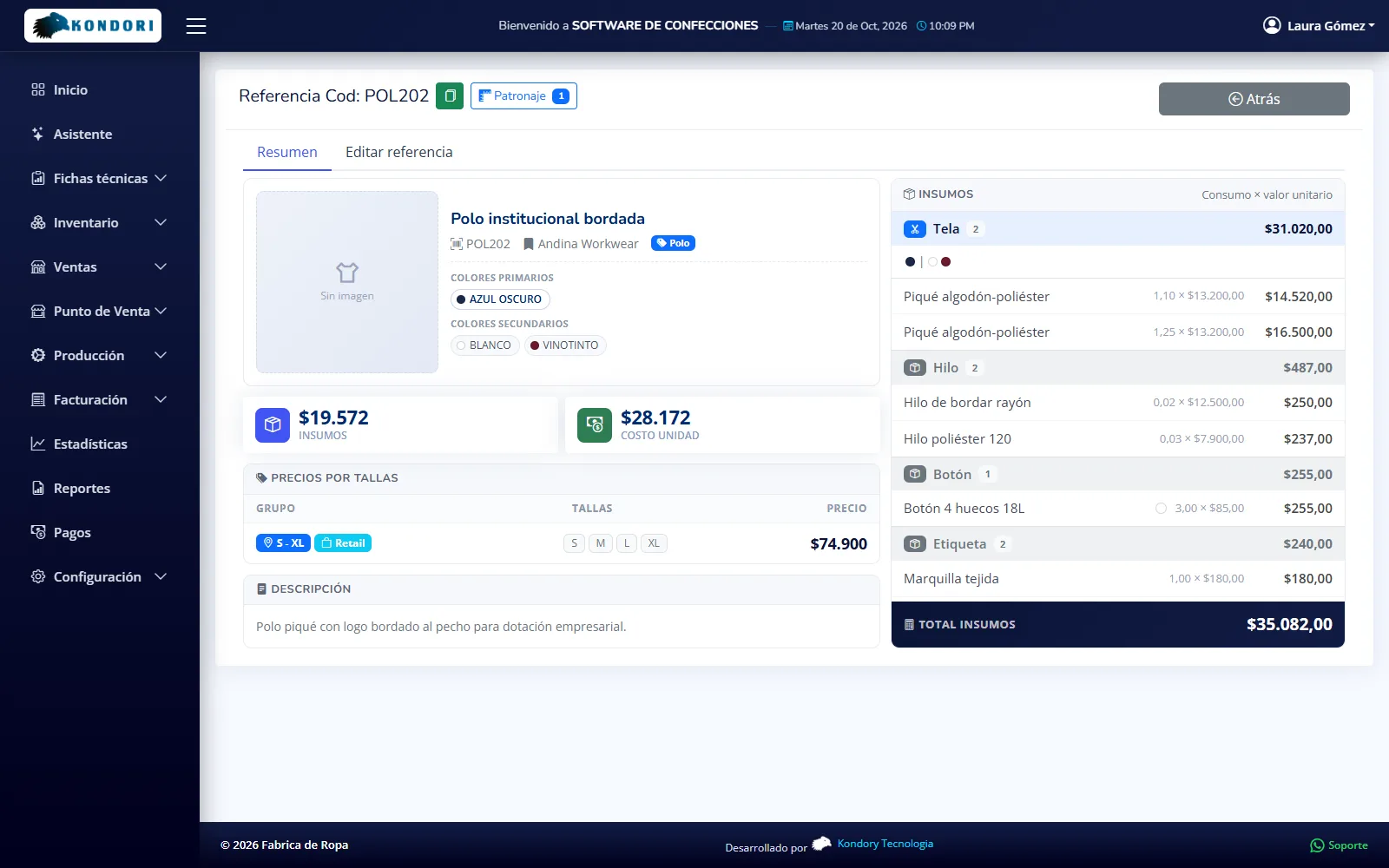The image size is (1389, 868).
Task: Open the Soporte link in footer
Action: pos(1339,845)
